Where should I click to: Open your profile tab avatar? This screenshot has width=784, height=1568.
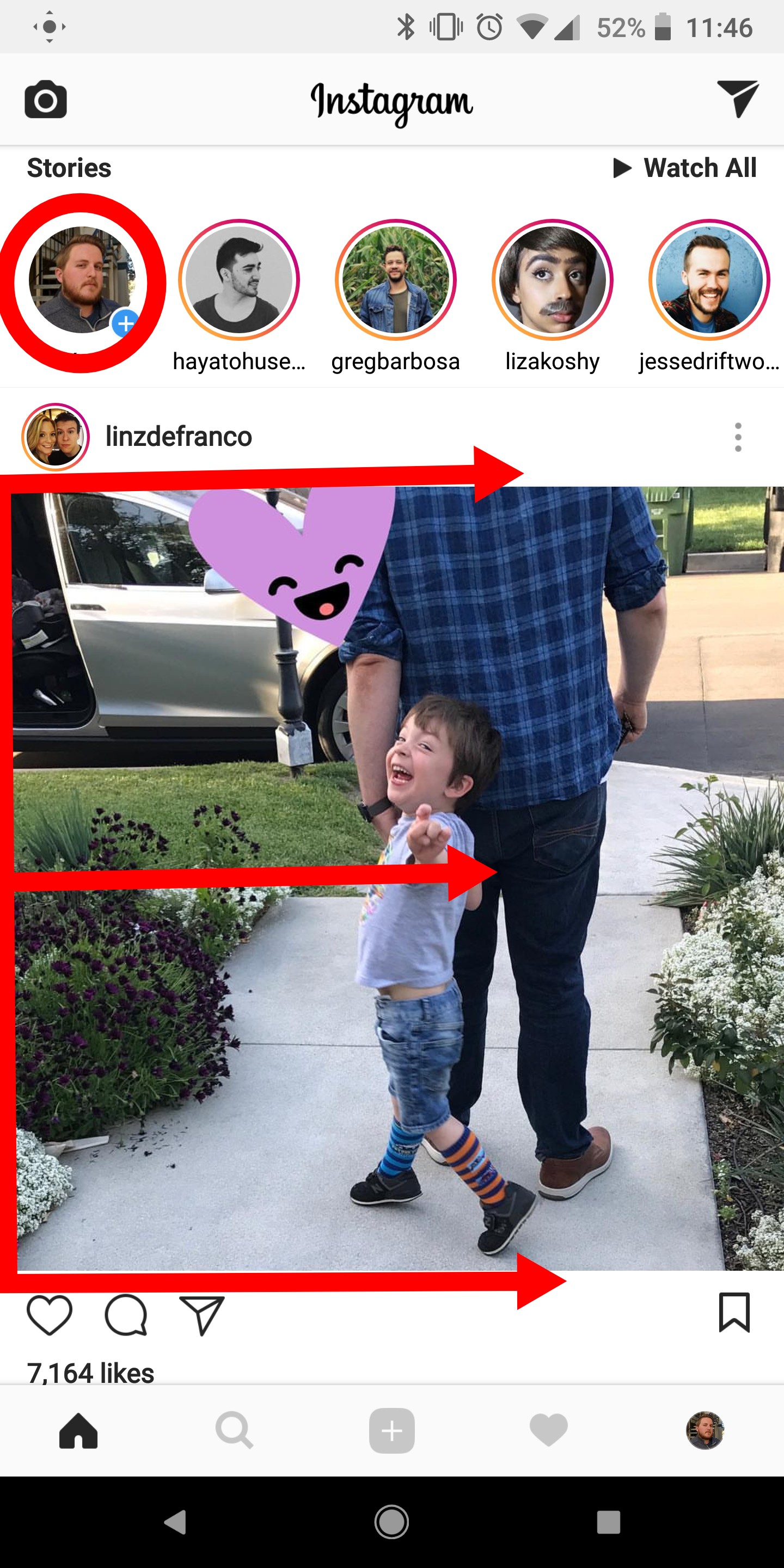[x=705, y=1430]
